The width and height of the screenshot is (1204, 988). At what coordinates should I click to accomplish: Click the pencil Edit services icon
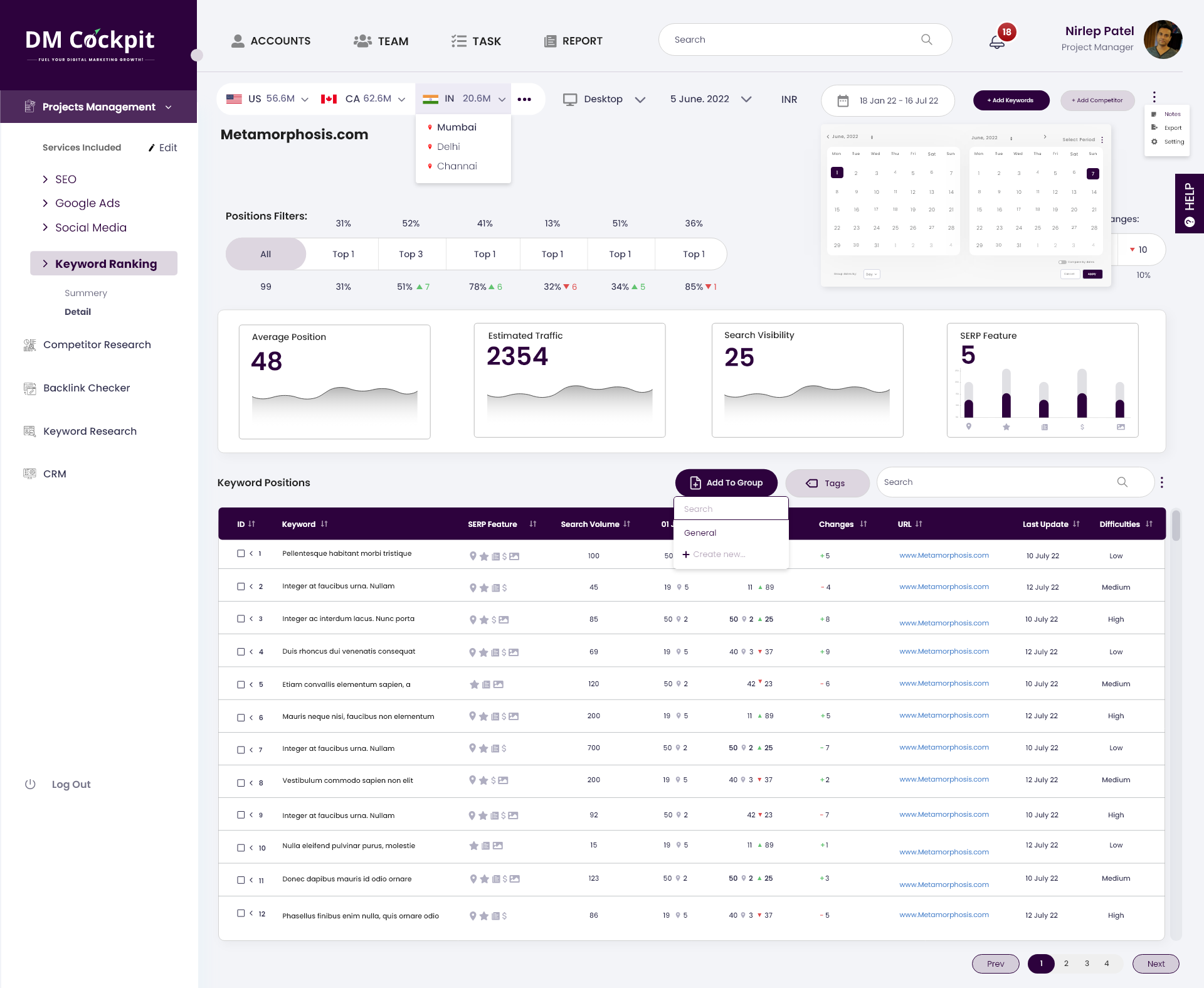pyautogui.click(x=151, y=148)
